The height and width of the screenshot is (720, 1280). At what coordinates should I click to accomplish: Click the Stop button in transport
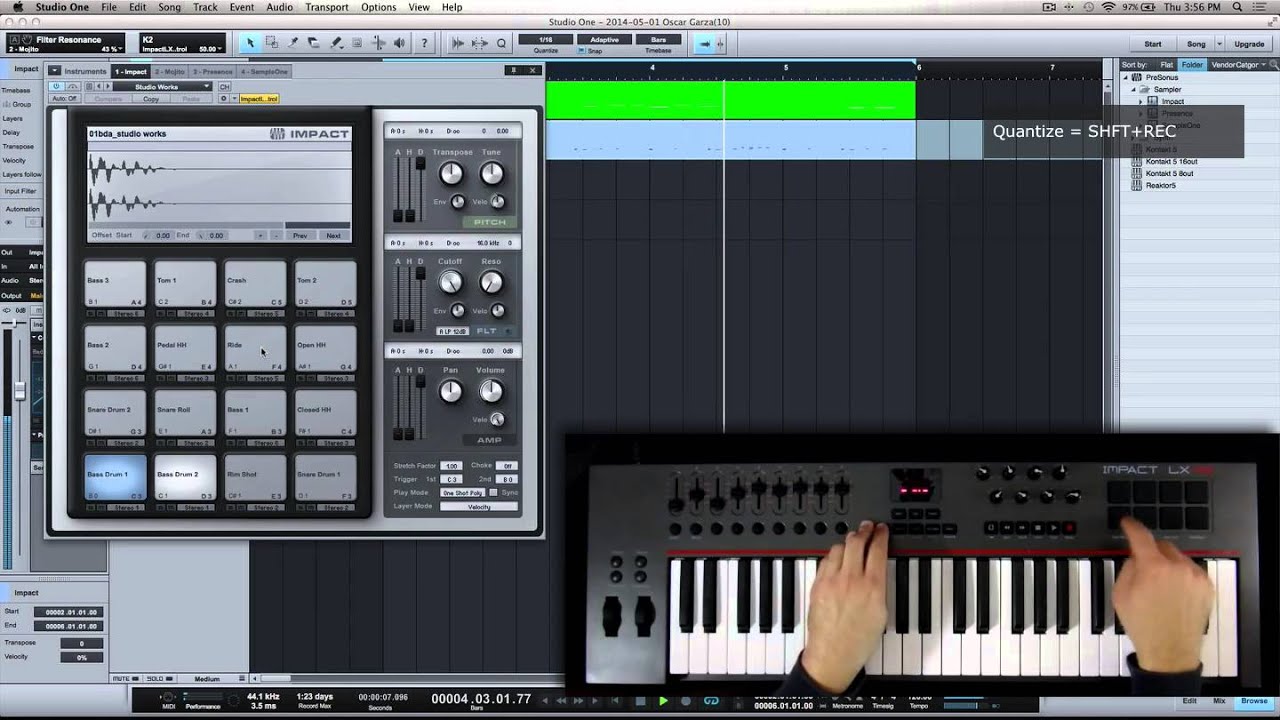pyautogui.click(x=641, y=701)
